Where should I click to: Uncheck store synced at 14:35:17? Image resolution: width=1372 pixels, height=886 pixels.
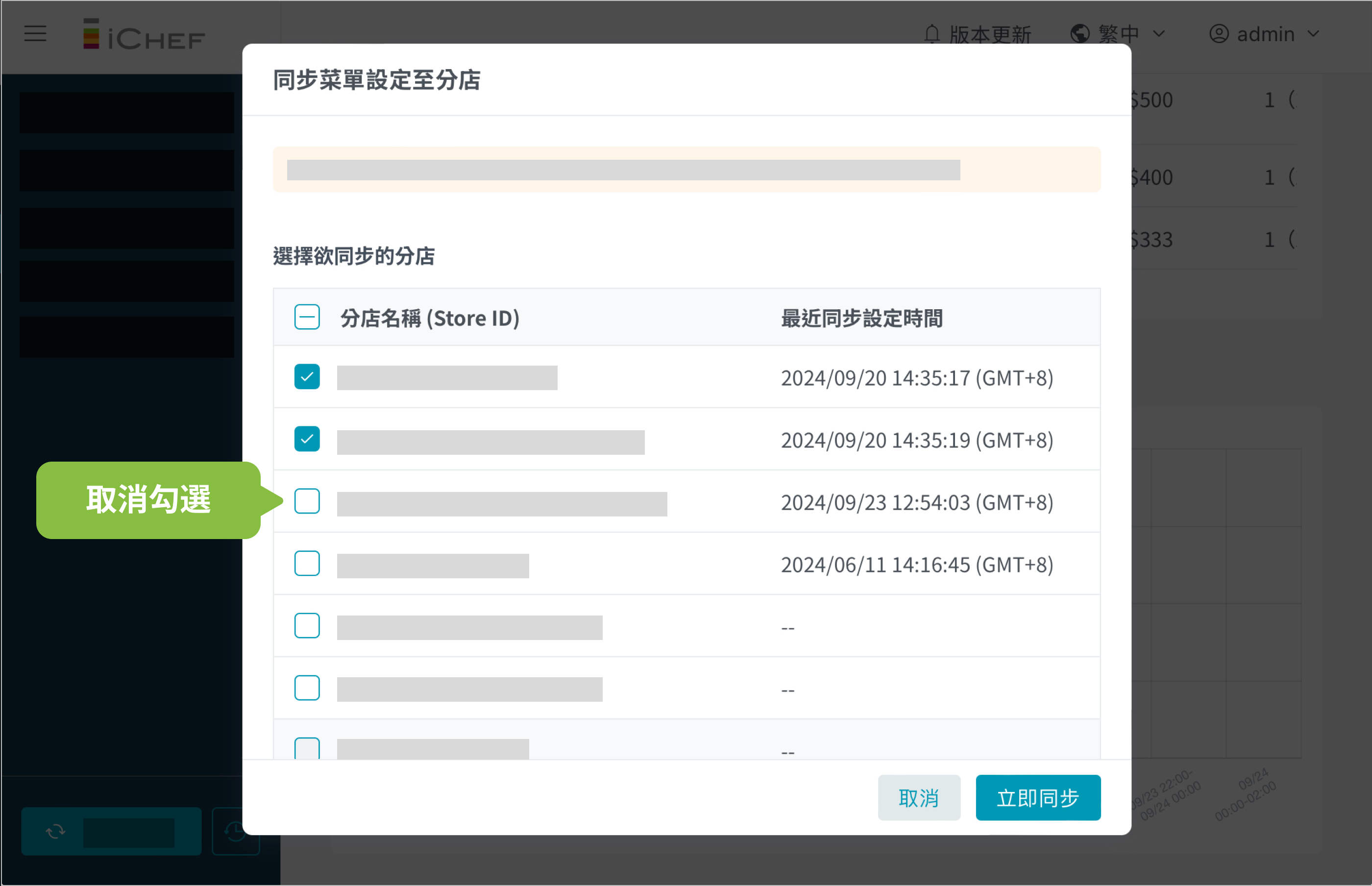[307, 377]
